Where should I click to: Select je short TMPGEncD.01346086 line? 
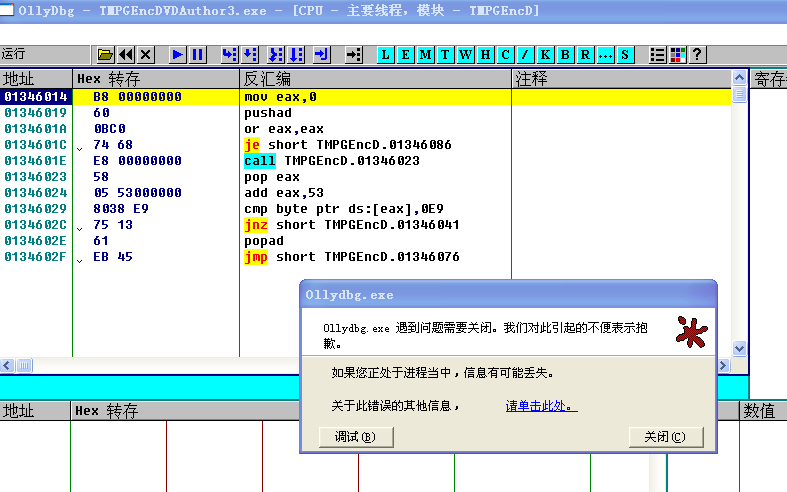click(348, 145)
